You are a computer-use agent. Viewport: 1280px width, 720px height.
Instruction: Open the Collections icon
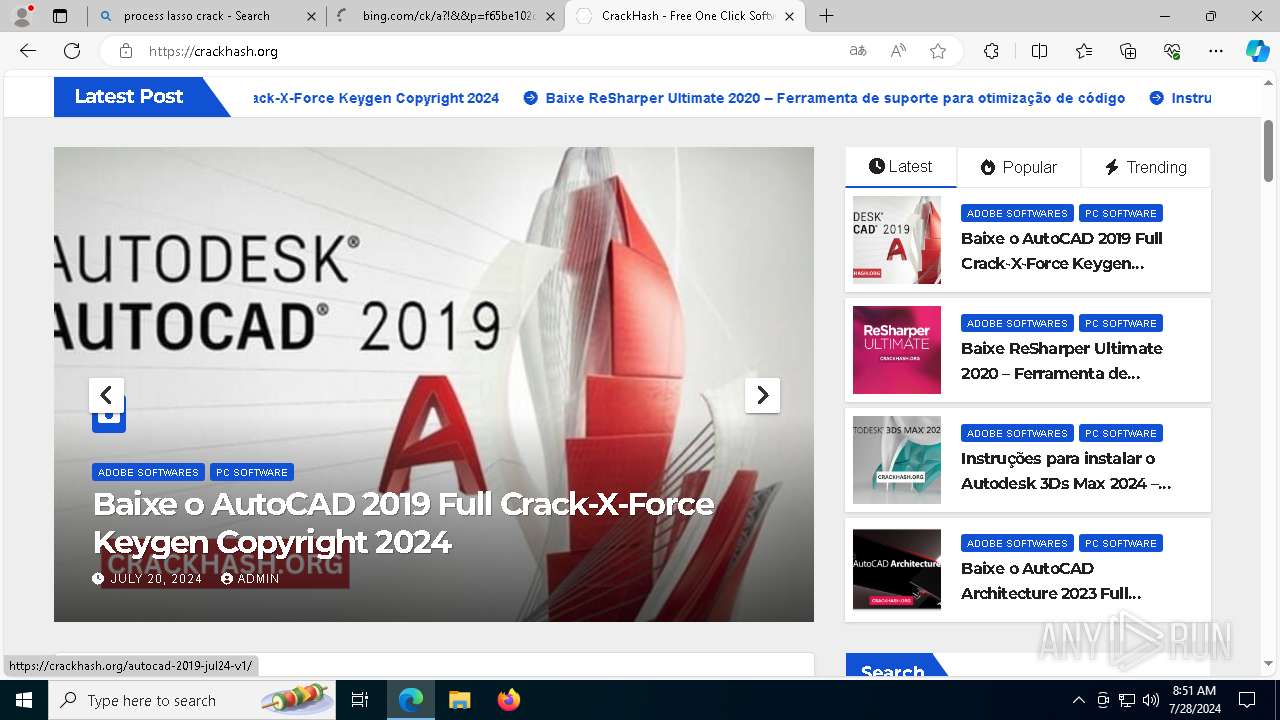[x=1128, y=51]
